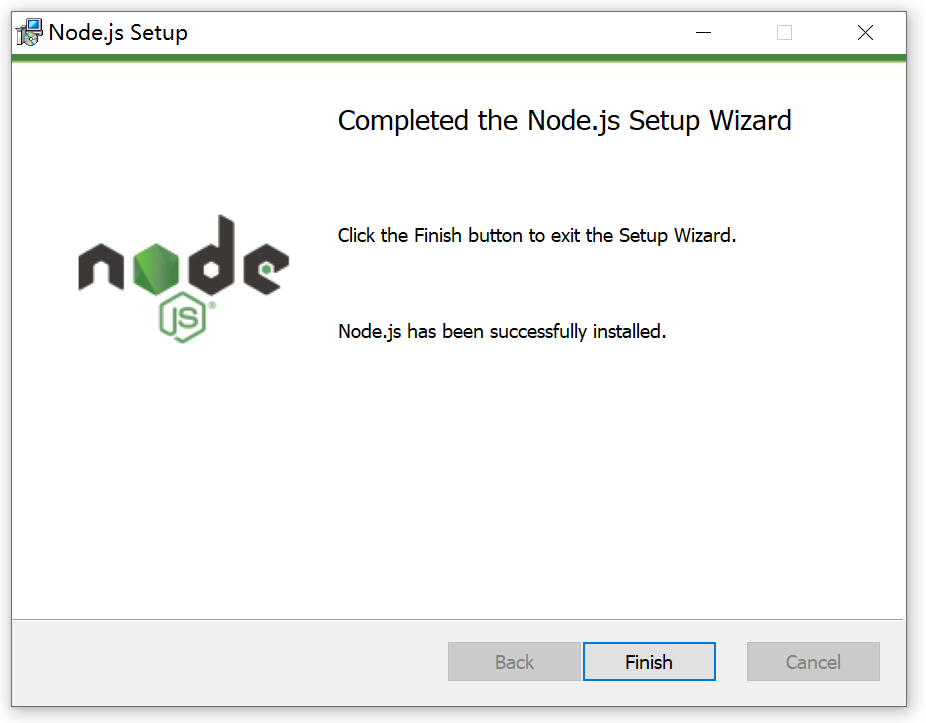926x723 pixels.
Task: Click the green hexagon in node logo
Action: (x=156, y=269)
